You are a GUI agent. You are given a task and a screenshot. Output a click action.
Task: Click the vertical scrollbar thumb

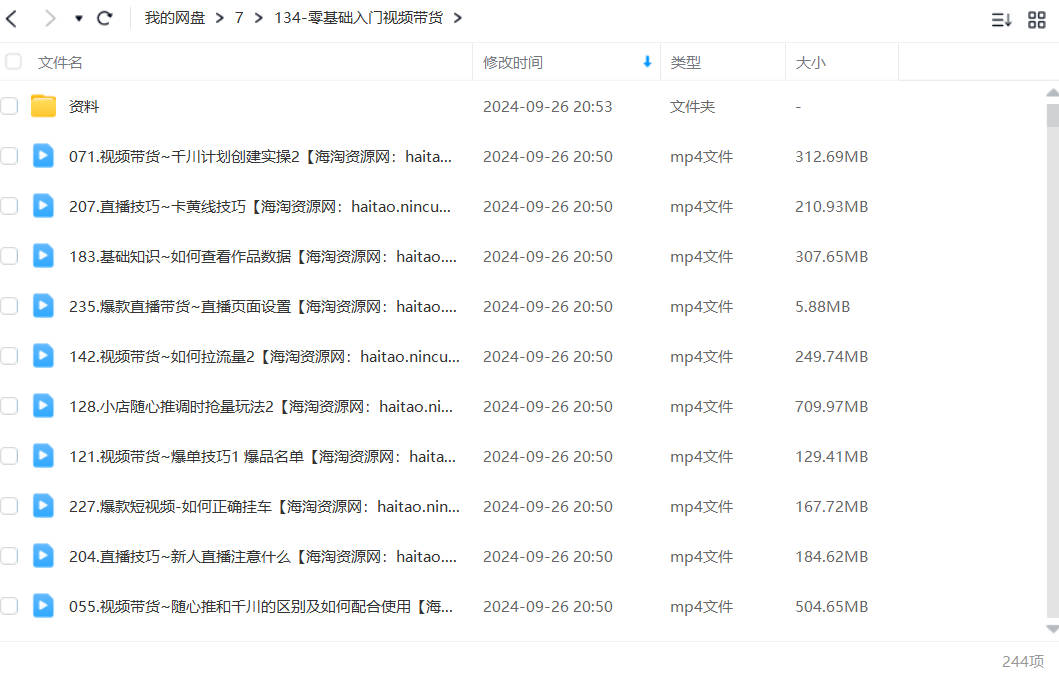1052,115
